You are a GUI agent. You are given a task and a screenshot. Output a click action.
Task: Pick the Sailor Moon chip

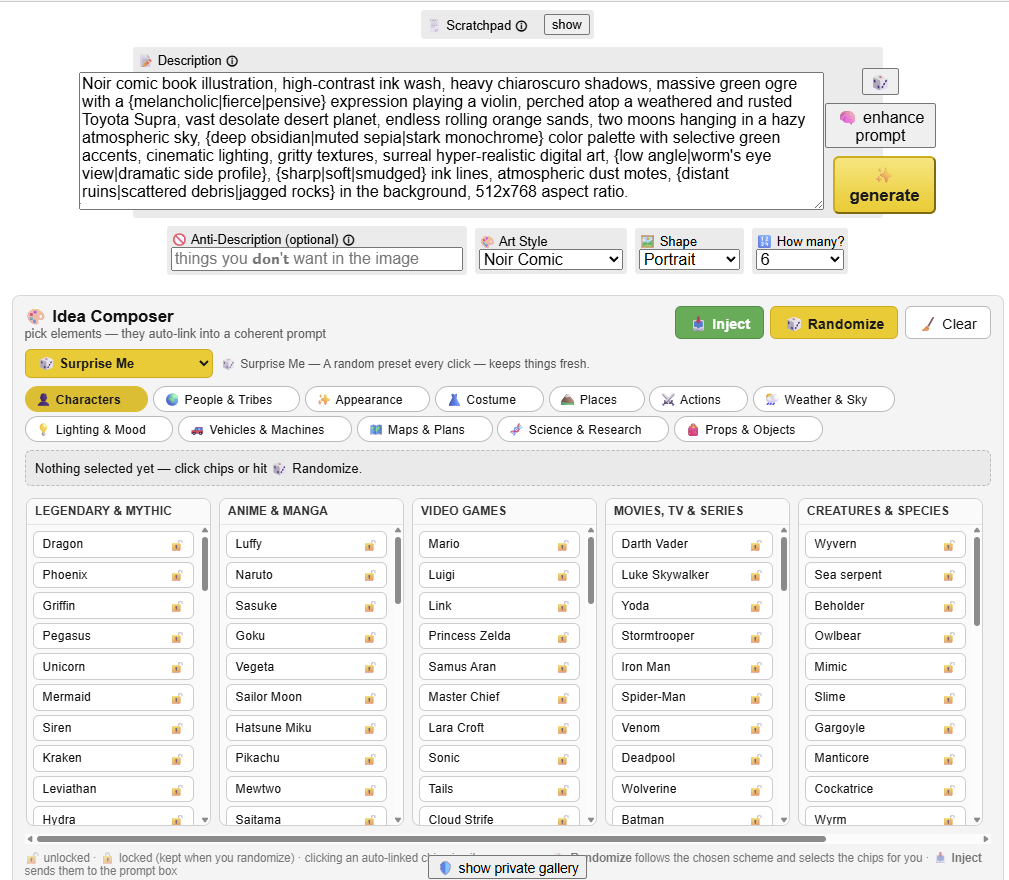pos(306,697)
